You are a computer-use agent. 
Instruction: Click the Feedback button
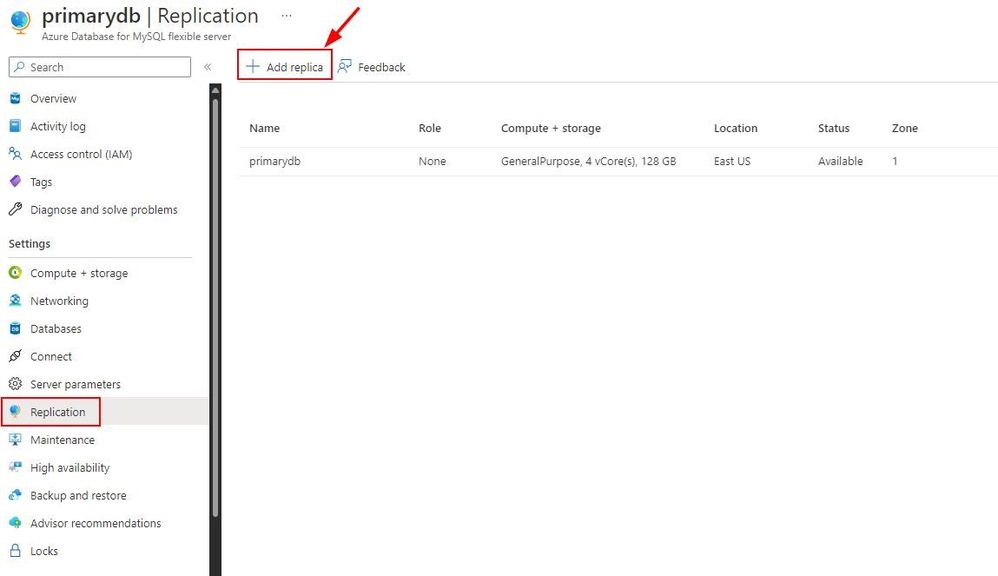point(372,67)
